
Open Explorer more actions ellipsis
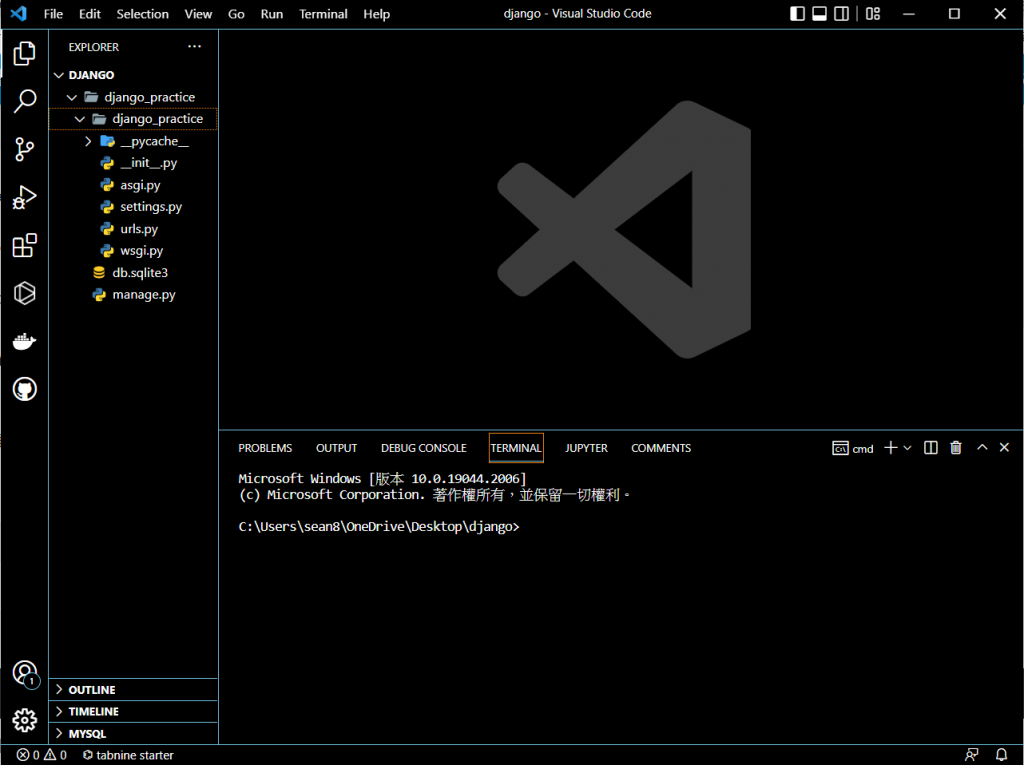[x=194, y=46]
